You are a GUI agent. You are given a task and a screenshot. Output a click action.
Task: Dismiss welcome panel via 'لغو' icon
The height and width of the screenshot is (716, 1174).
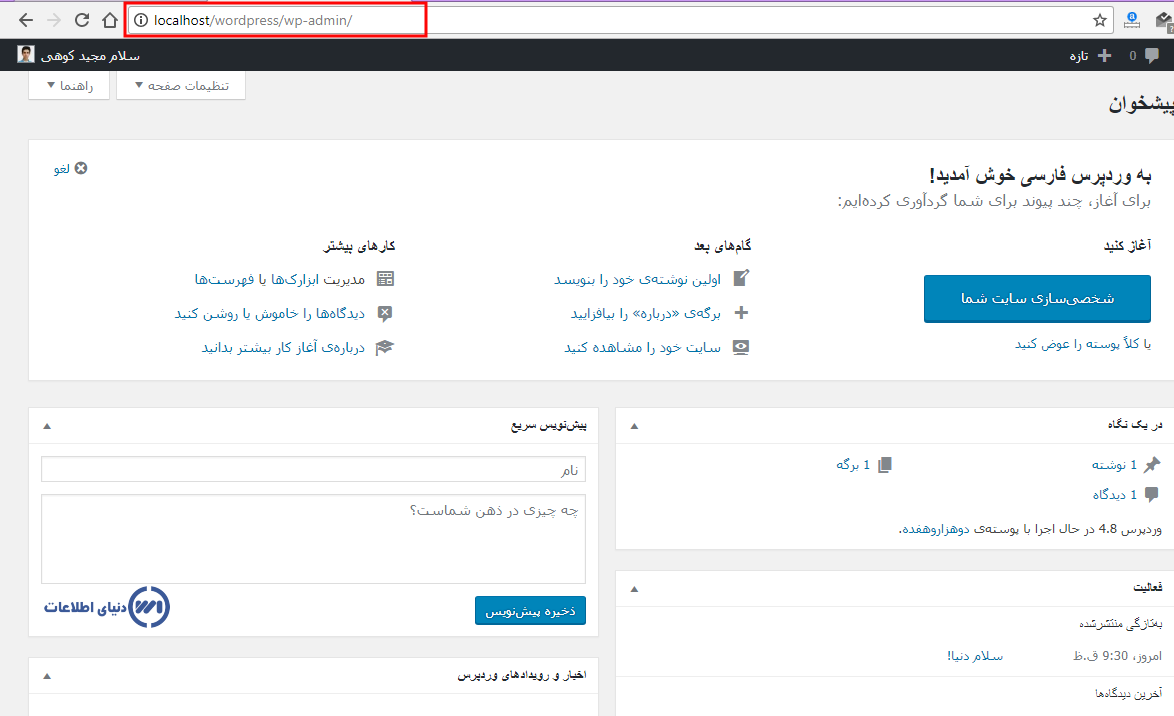coord(81,168)
